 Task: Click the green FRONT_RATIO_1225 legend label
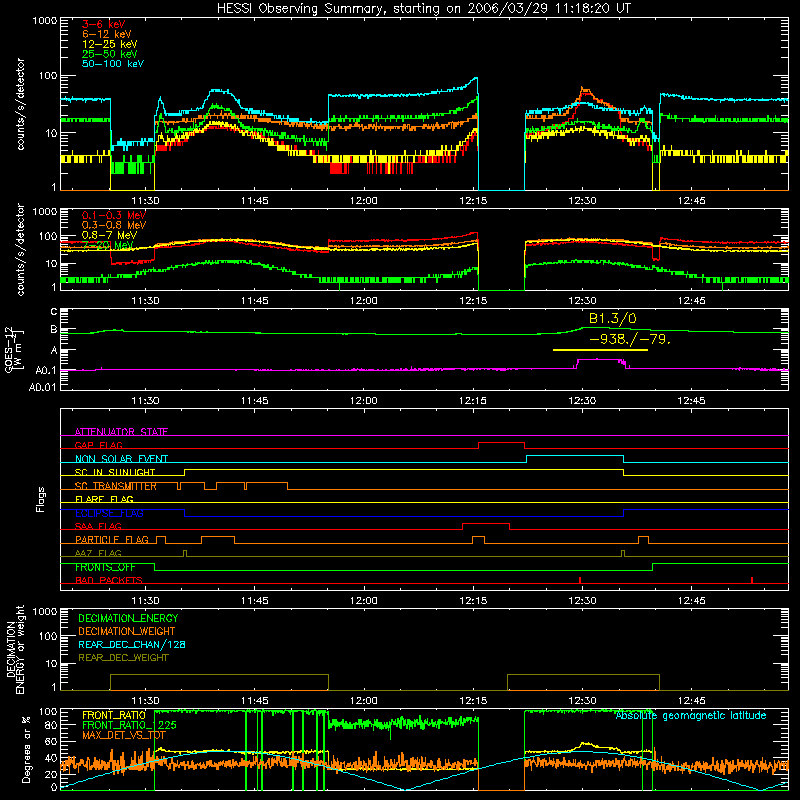coord(129,726)
